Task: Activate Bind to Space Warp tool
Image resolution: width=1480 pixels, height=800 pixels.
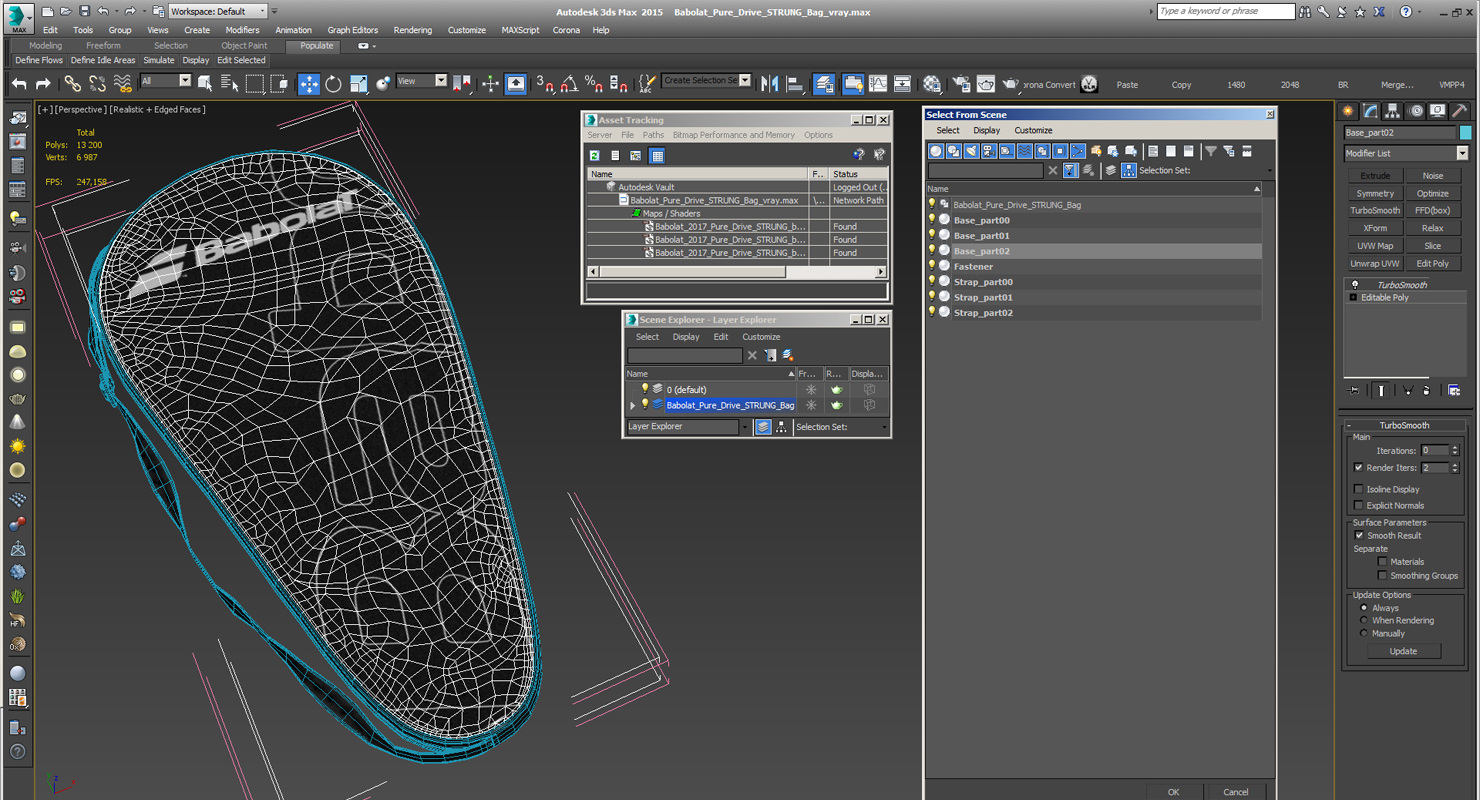Action: pos(122,84)
